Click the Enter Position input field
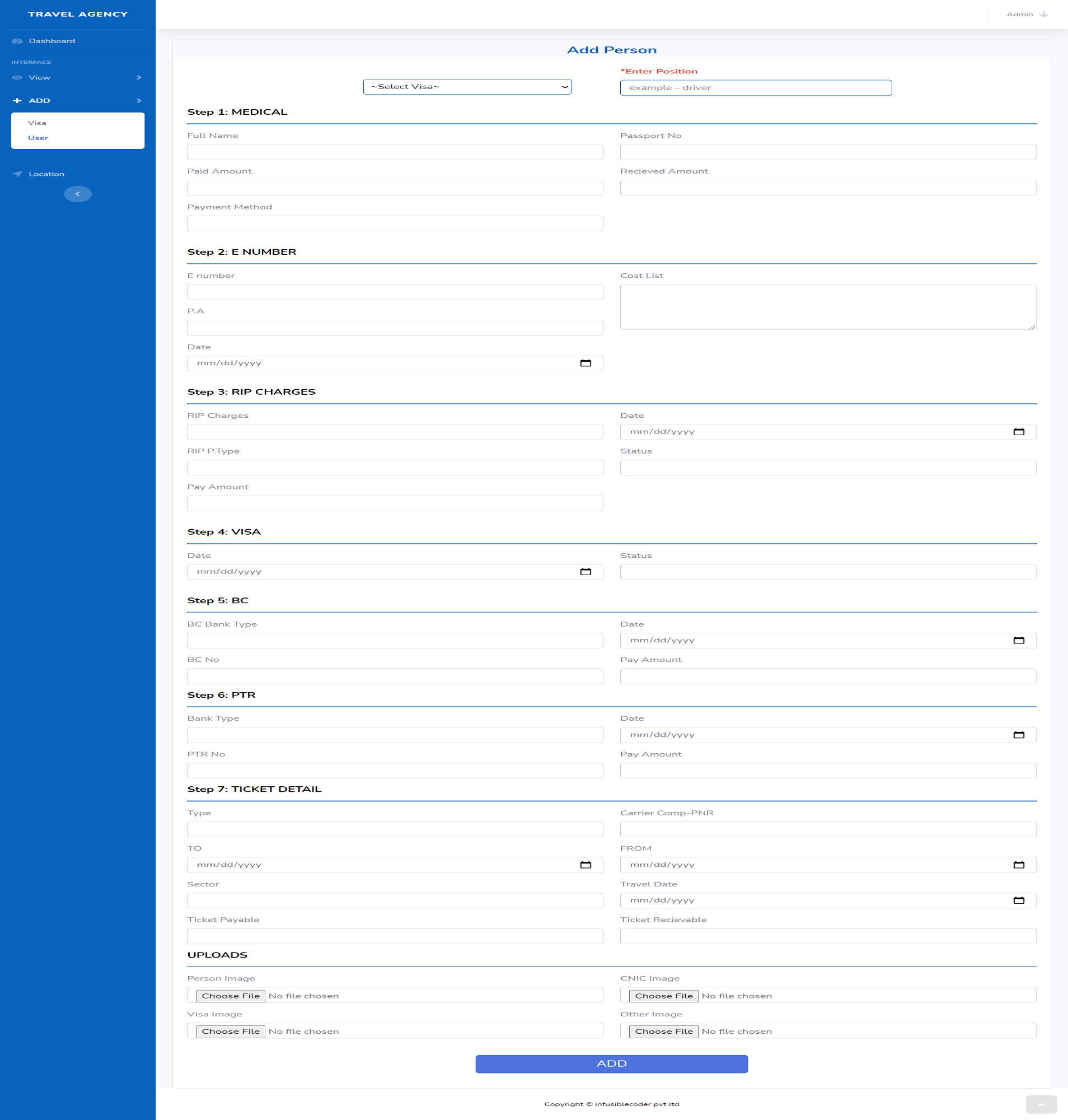This screenshot has width=1068, height=1120. point(756,88)
